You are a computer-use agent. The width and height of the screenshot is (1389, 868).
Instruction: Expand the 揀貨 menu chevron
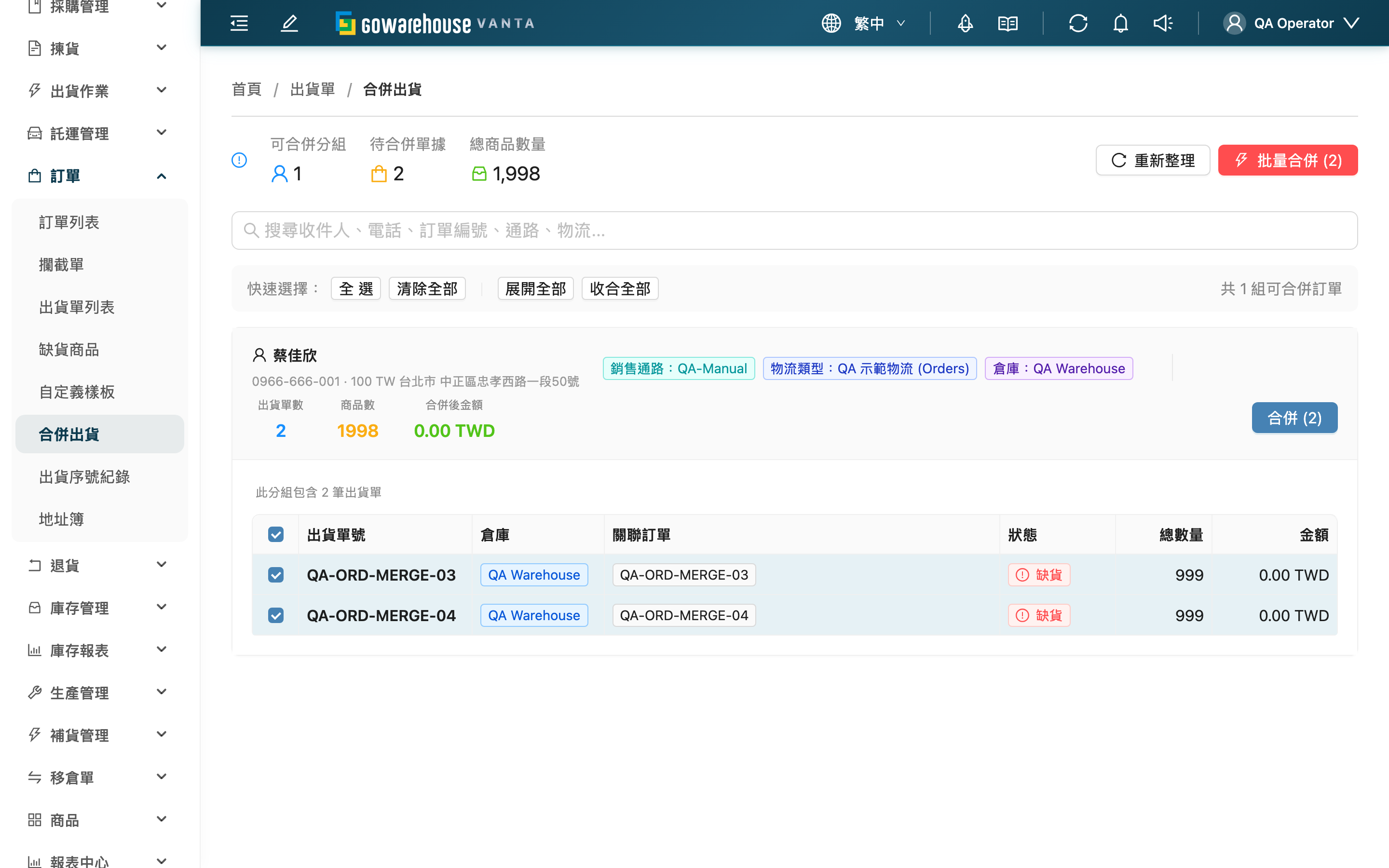pos(161,48)
